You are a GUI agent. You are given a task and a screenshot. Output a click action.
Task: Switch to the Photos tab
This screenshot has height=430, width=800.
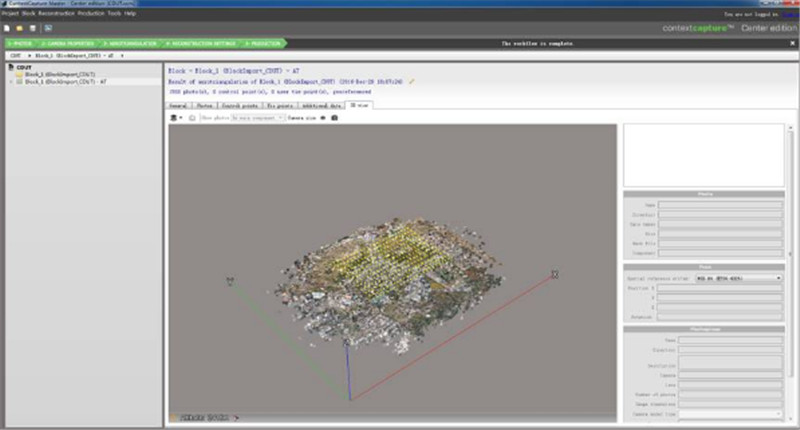(x=205, y=104)
